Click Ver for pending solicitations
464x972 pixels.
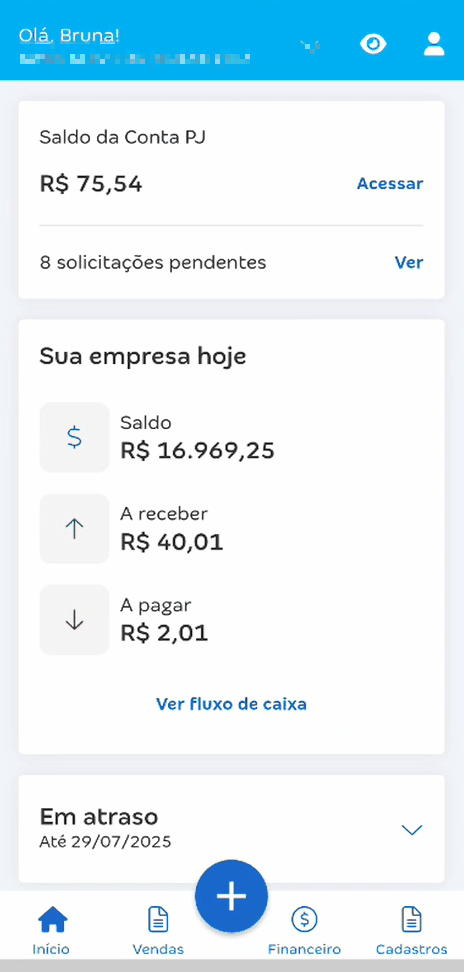409,262
